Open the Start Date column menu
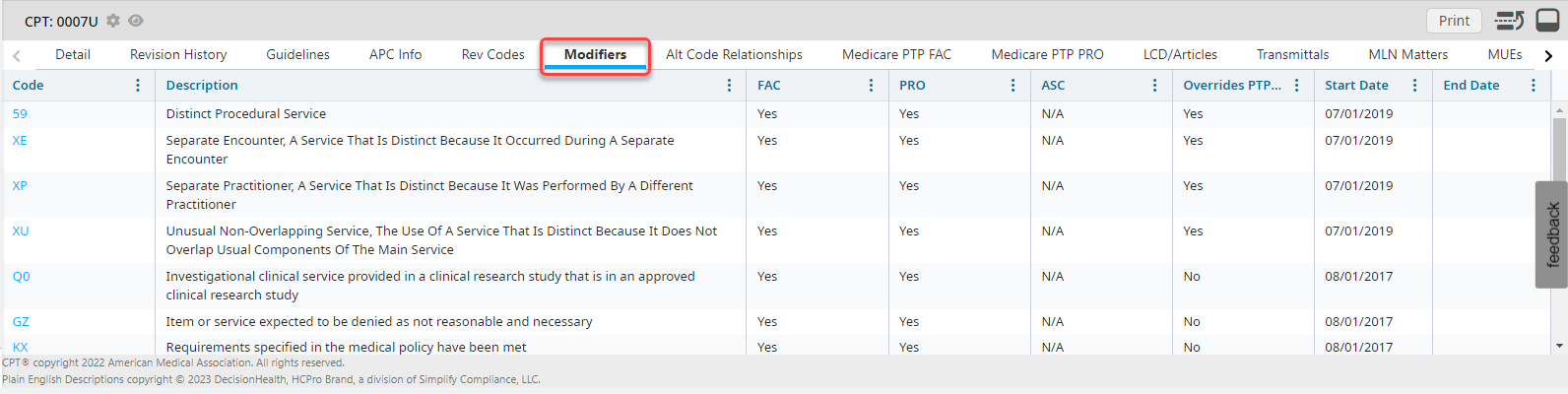Screen dimensions: 1568x394 click(1414, 86)
